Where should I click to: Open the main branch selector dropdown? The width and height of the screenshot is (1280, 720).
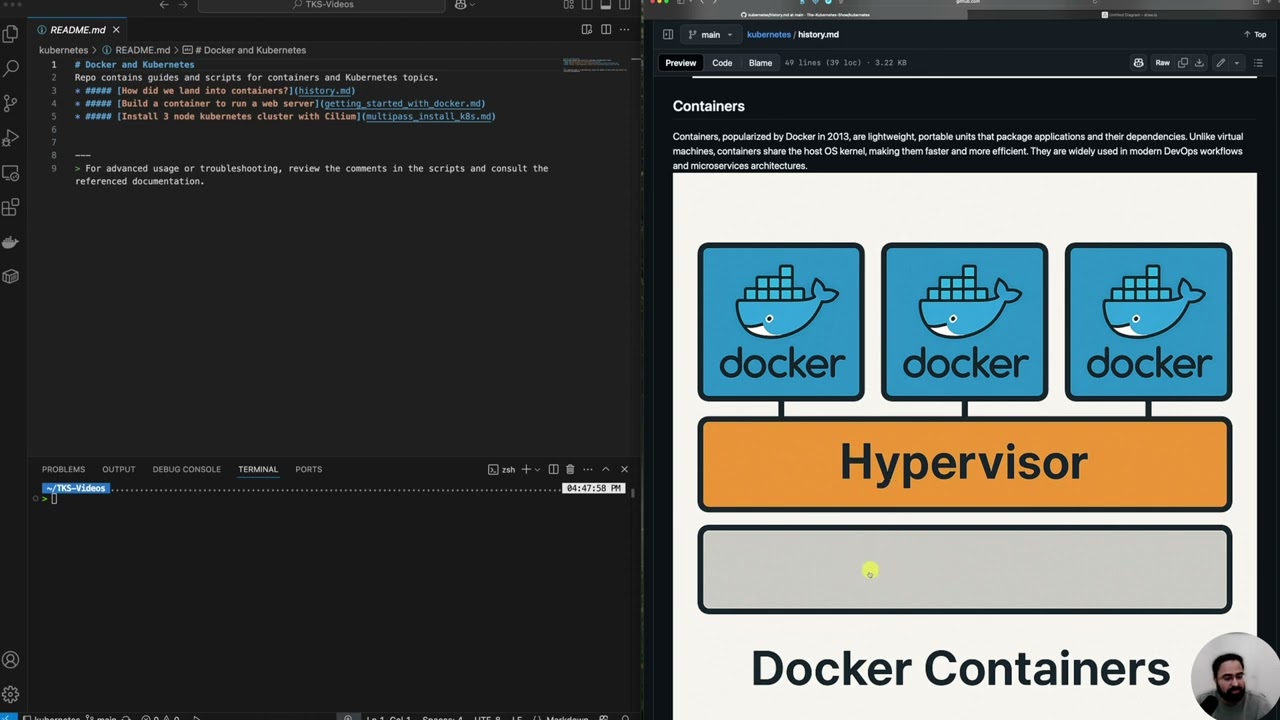(x=710, y=35)
